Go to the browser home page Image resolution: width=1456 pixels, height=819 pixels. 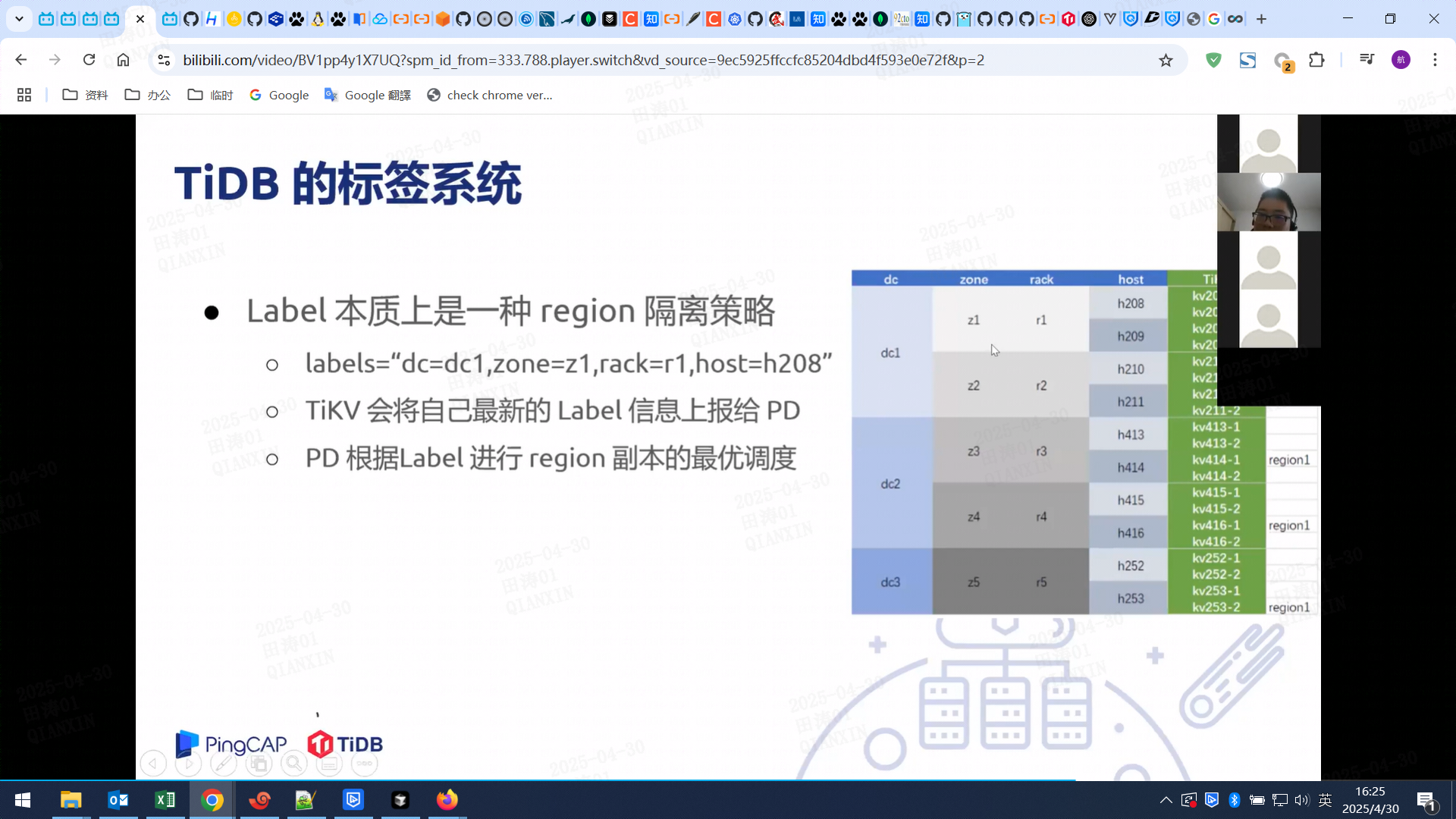pos(123,60)
